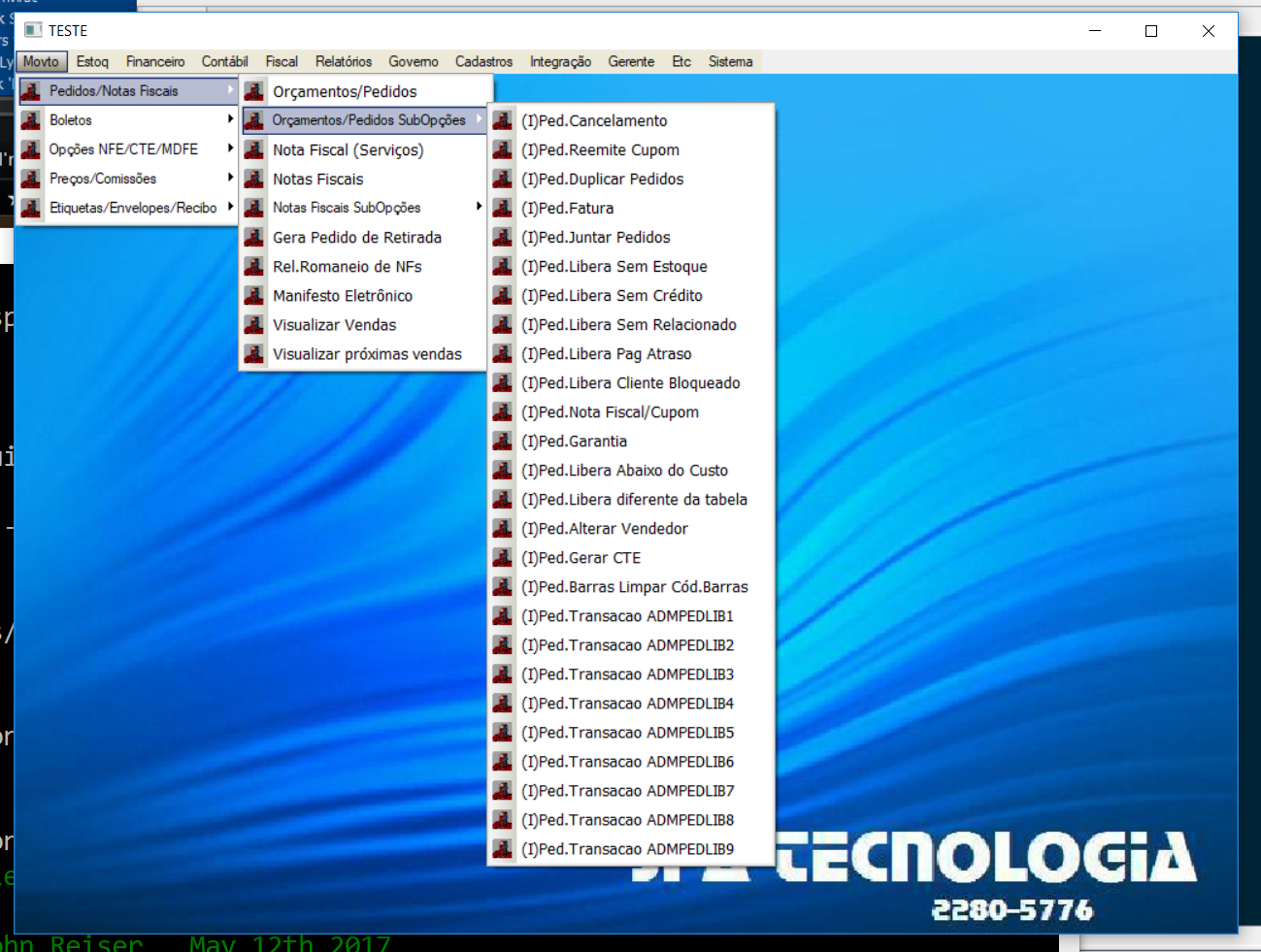
Task: Choose (I)Ped.Transacao ADMPEDLIB5
Action: click(627, 732)
